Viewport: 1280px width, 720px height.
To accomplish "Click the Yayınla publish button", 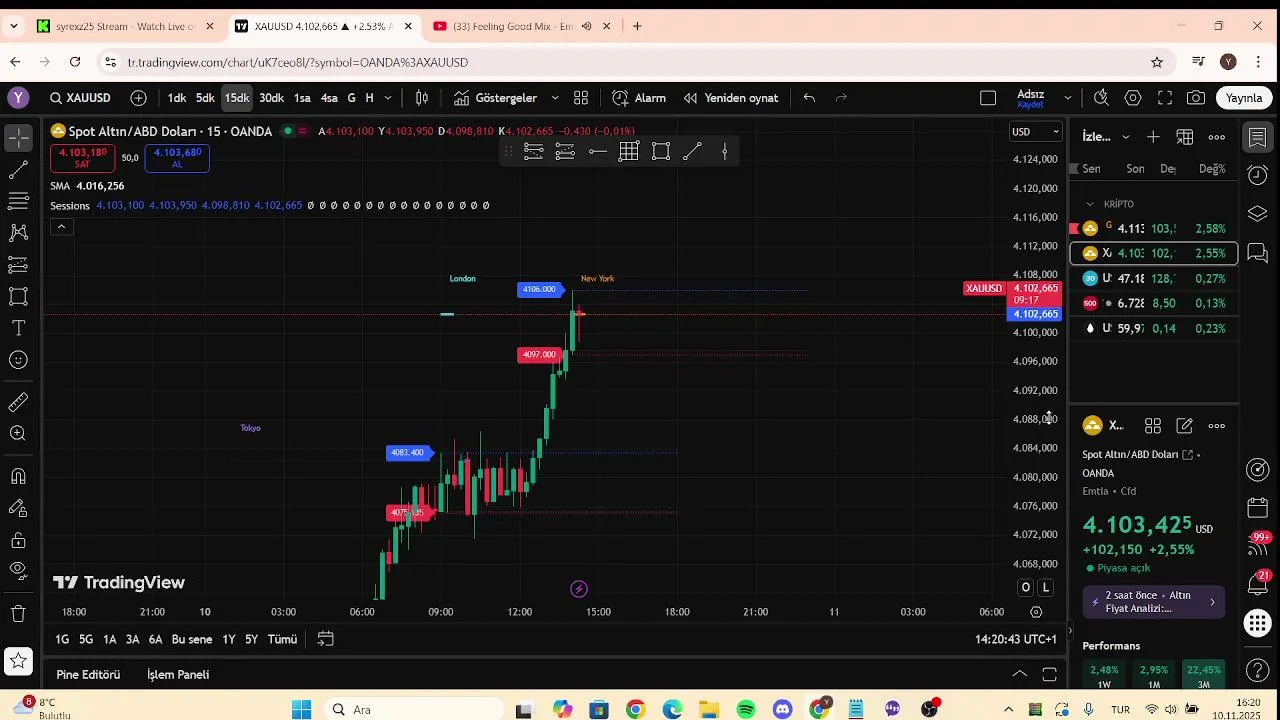I will (1244, 98).
